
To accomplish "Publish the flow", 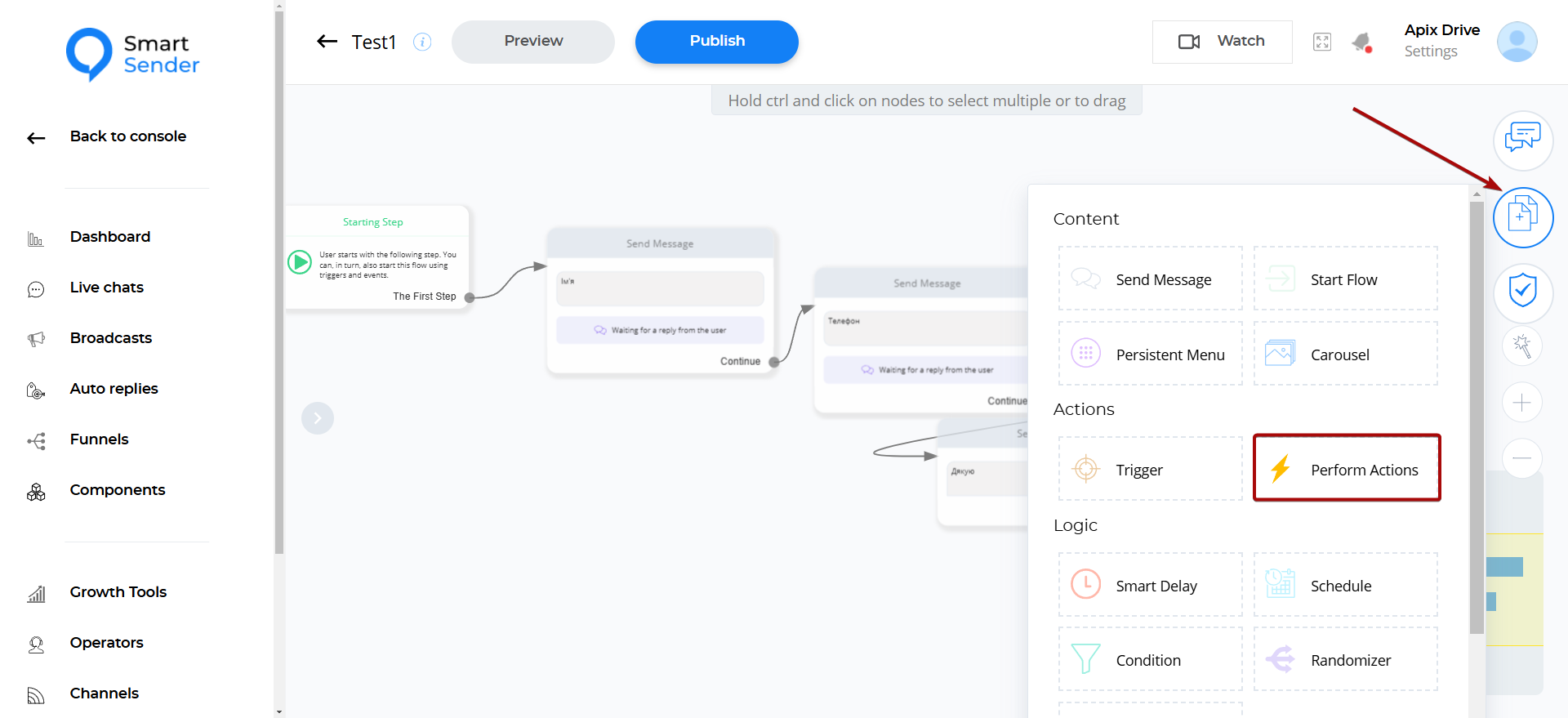I will pos(717,42).
